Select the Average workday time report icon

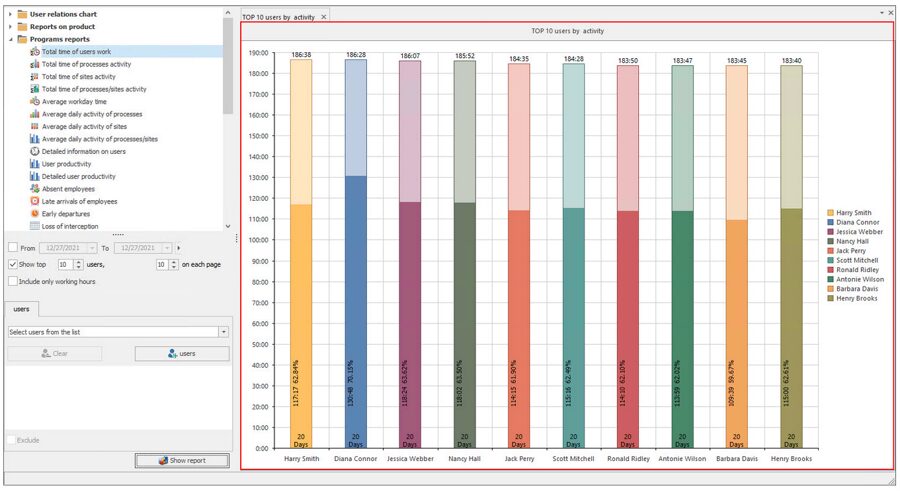(x=35, y=101)
